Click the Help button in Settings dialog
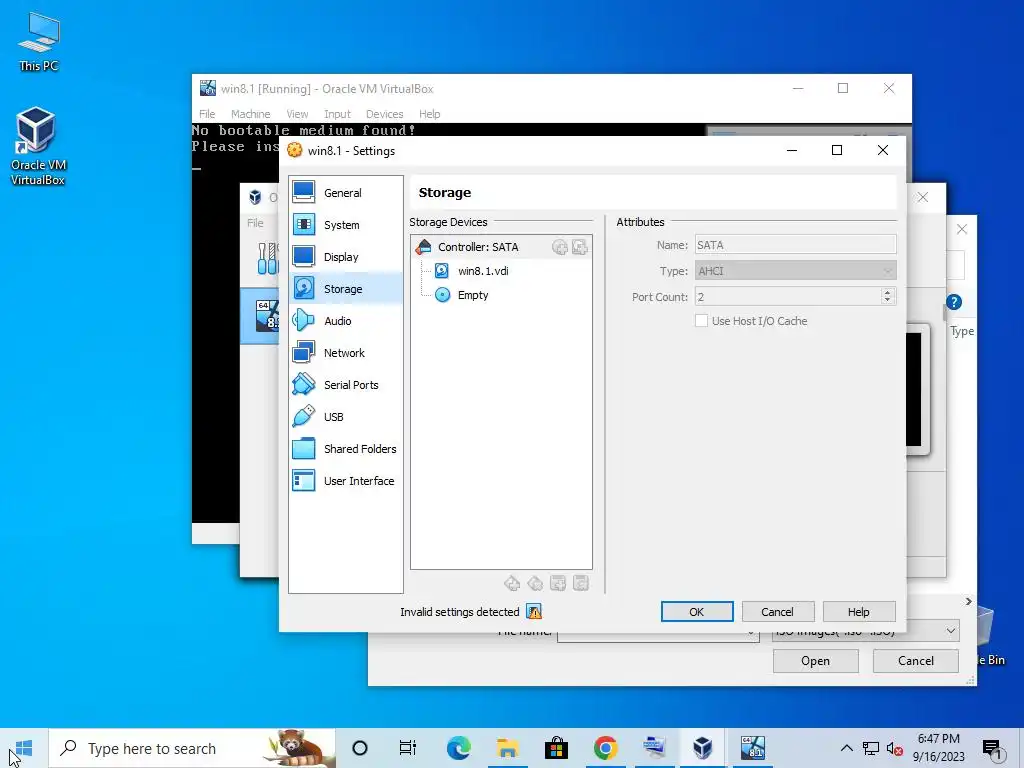The width and height of the screenshot is (1024, 768). pos(859,612)
